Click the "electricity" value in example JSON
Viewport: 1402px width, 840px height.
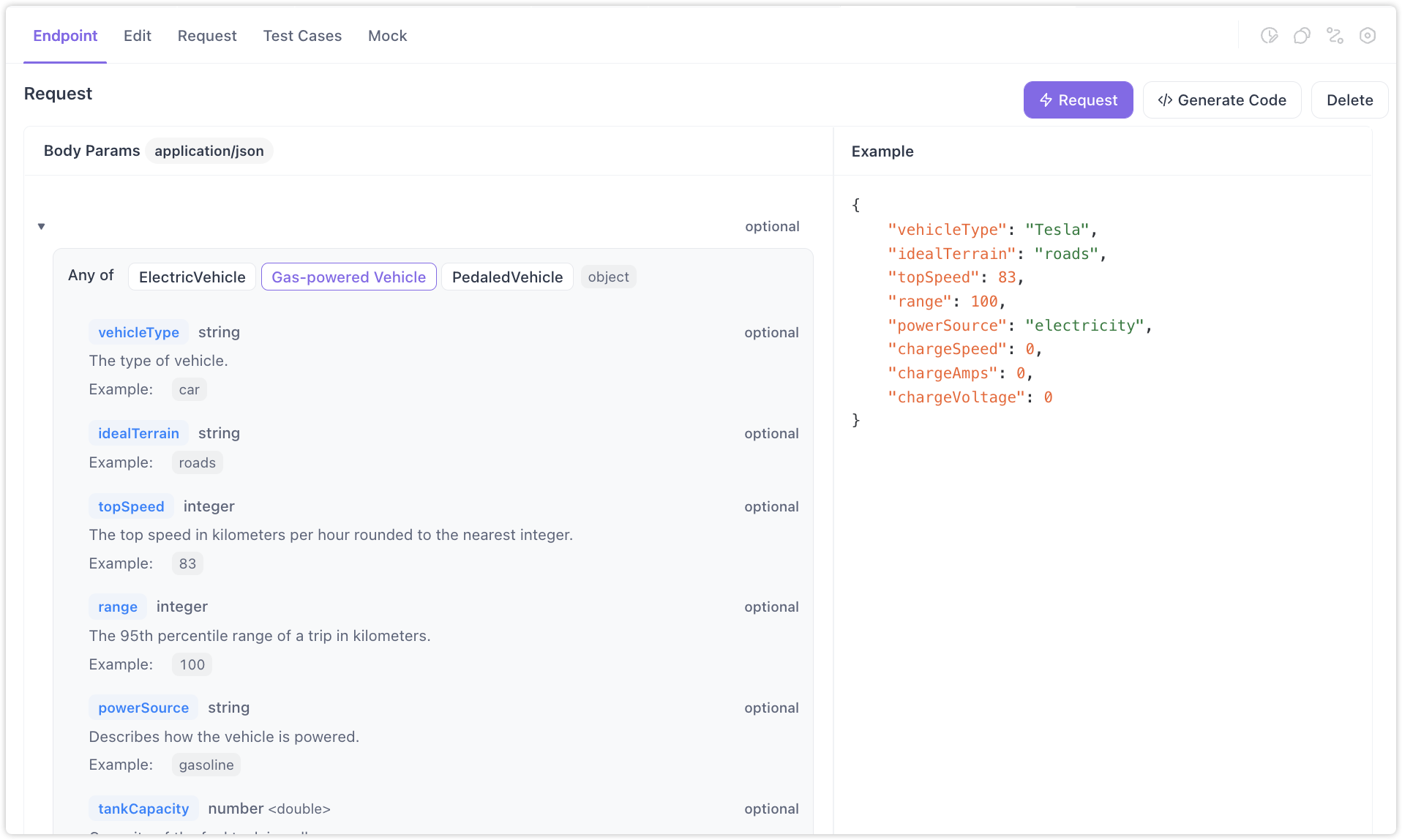(1084, 326)
